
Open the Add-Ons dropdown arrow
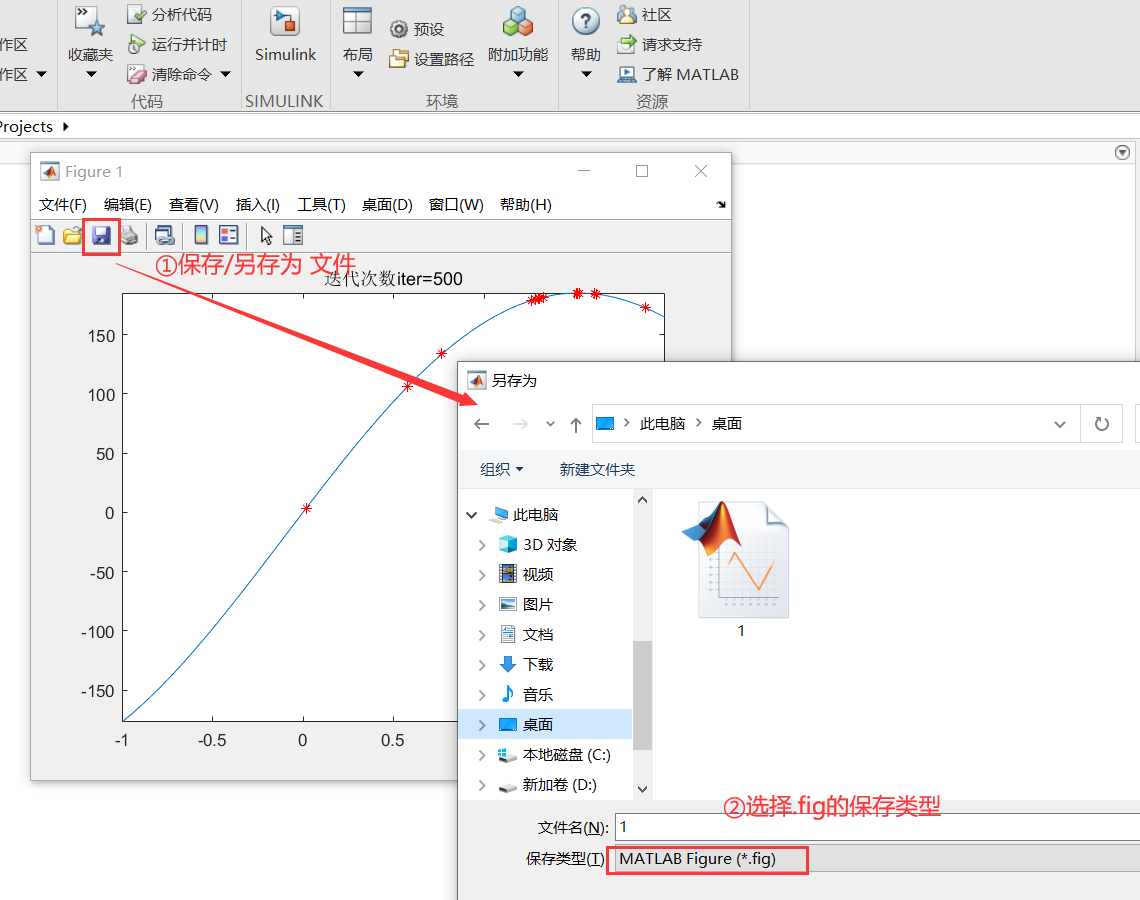pyautogui.click(x=518, y=74)
